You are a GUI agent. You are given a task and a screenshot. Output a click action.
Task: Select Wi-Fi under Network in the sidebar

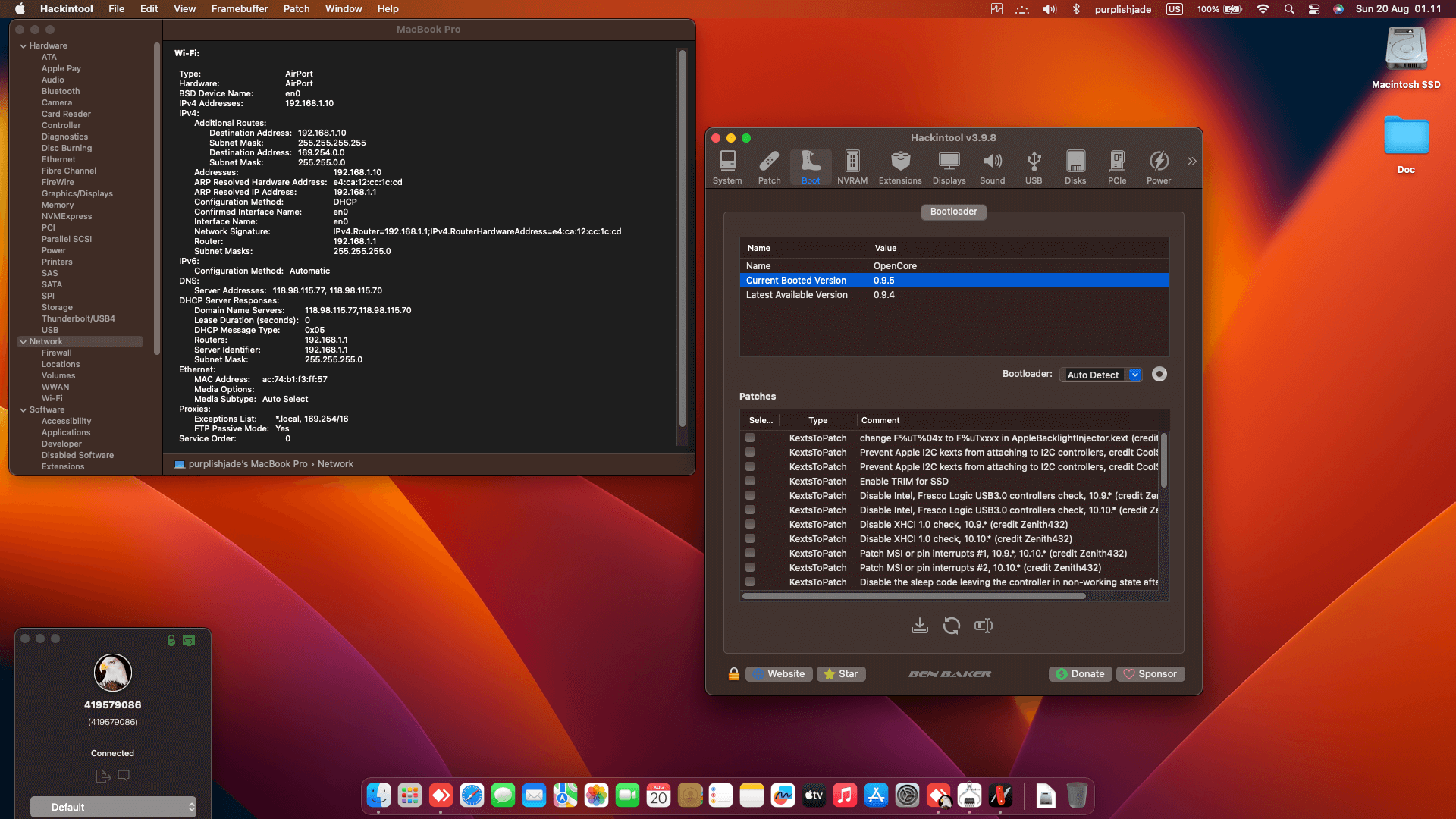(52, 398)
